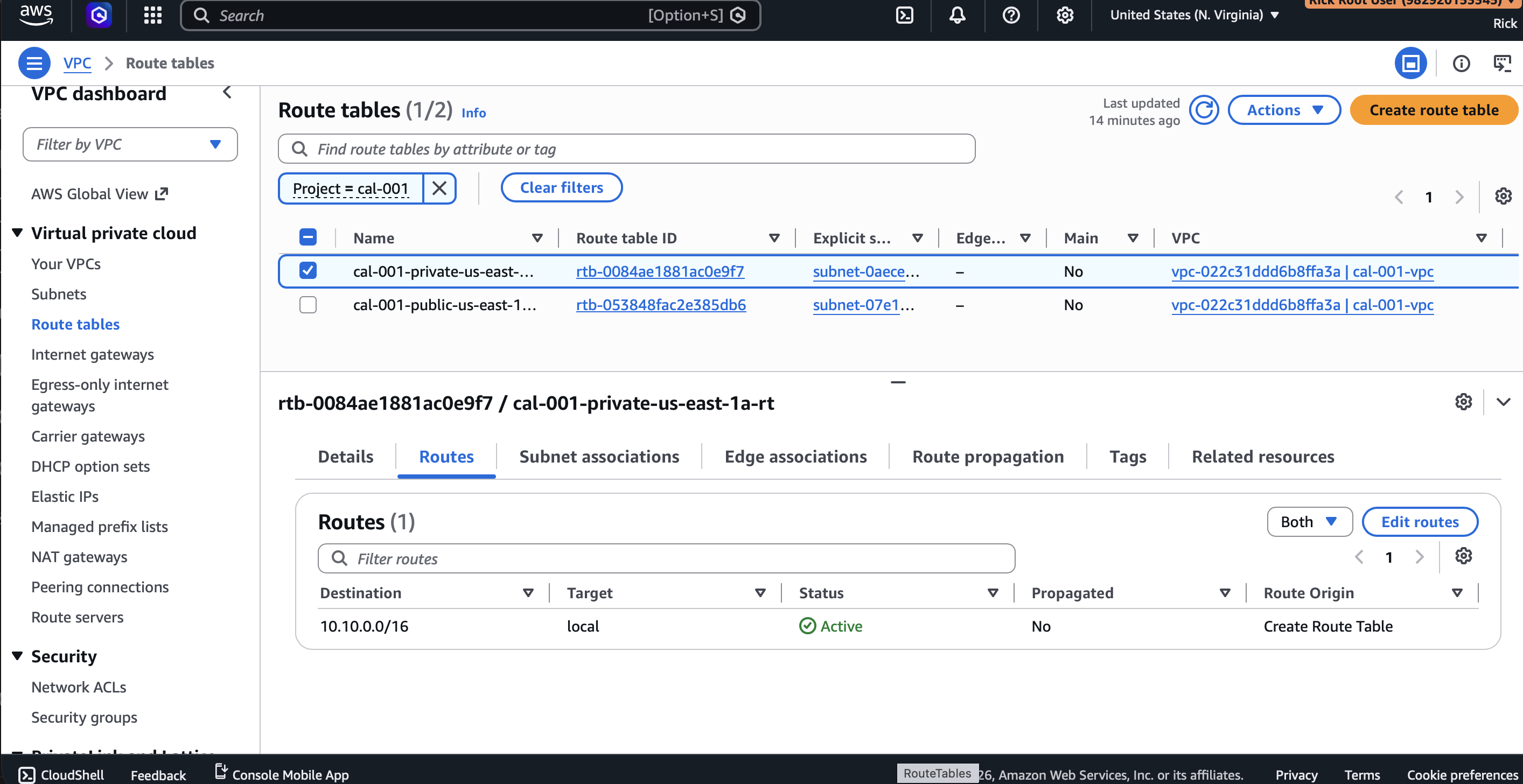Toggle select-all route tables checkbox

(308, 237)
